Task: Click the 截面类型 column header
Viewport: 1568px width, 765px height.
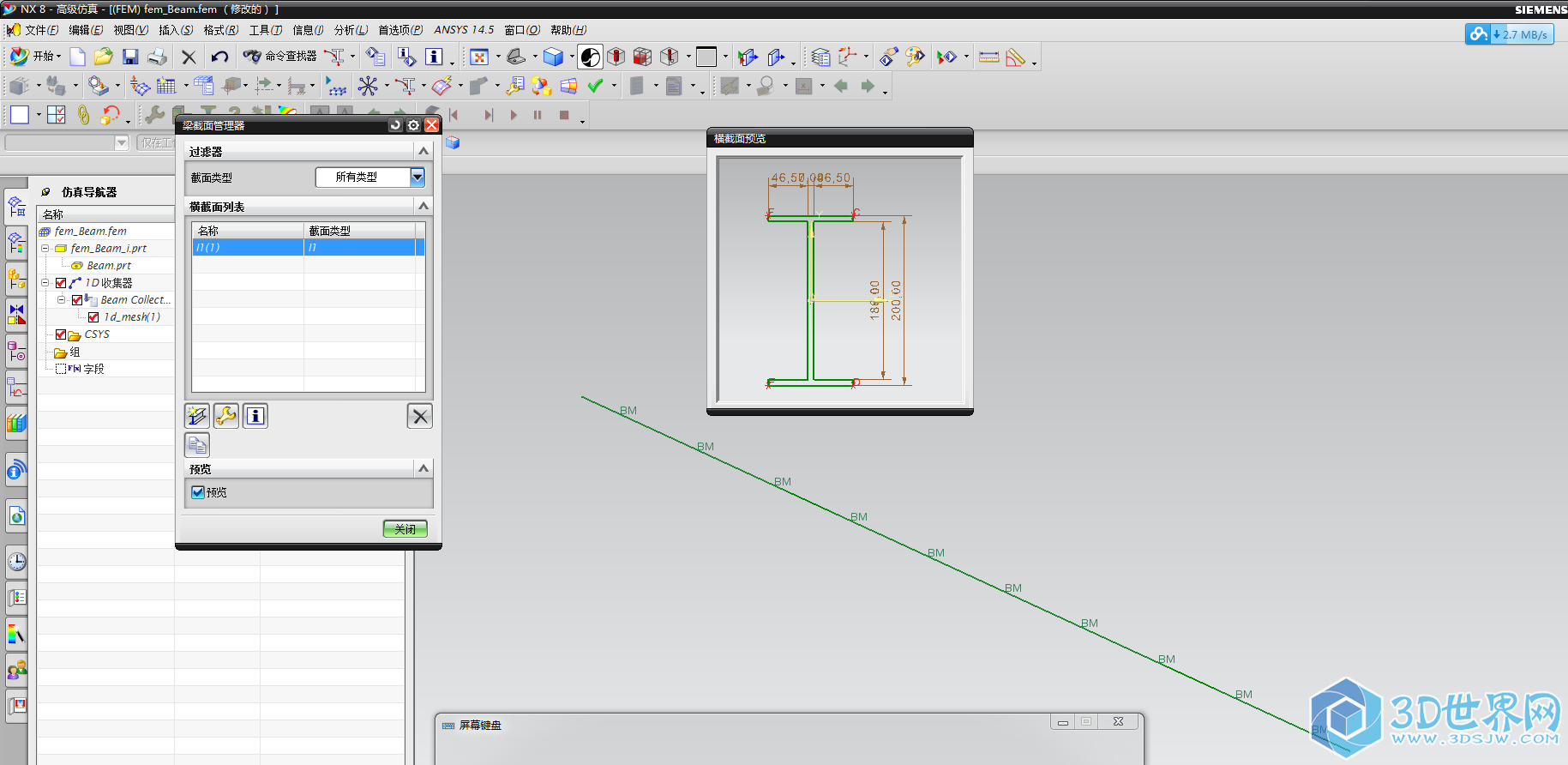Action: (359, 231)
